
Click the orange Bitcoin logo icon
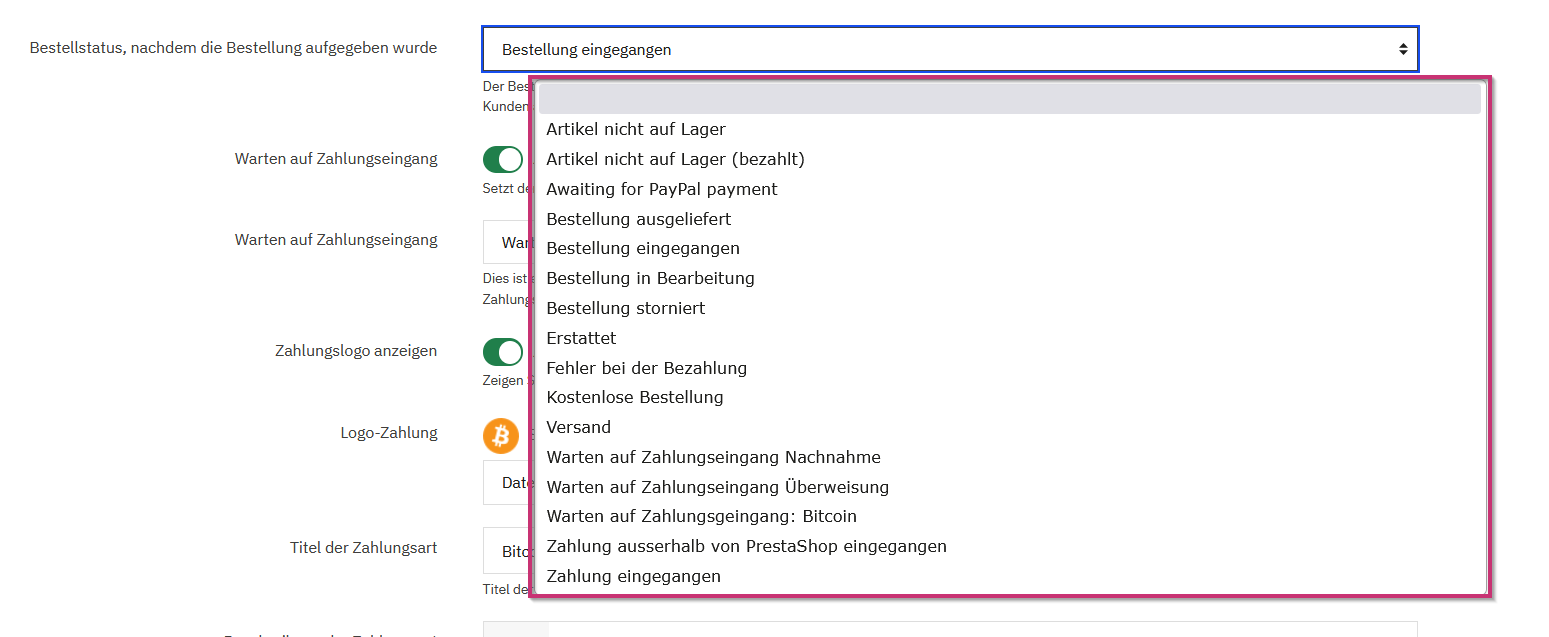501,435
